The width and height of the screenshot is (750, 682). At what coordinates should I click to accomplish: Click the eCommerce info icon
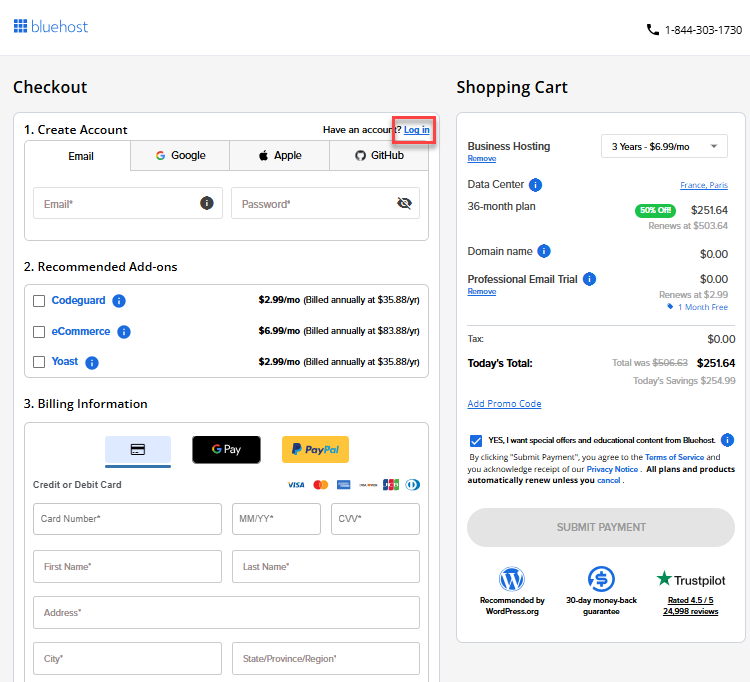point(124,332)
